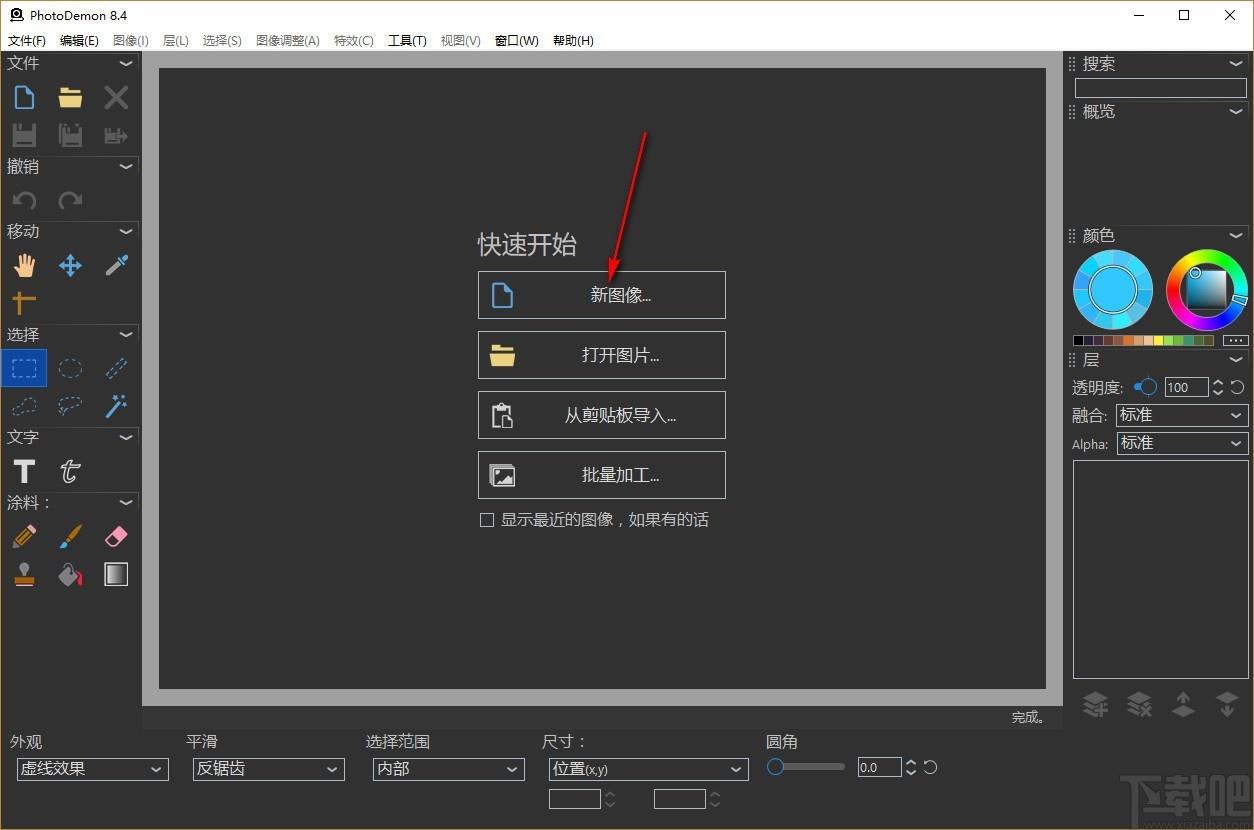Open the 平滑 反锯齿 dropdown
The height and width of the screenshot is (830, 1254).
click(x=268, y=769)
